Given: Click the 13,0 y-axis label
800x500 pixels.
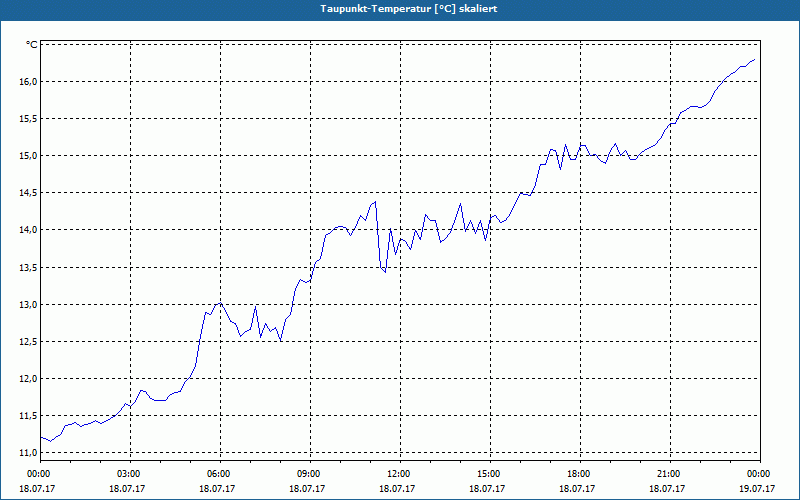Looking at the screenshot, I should point(28,305).
